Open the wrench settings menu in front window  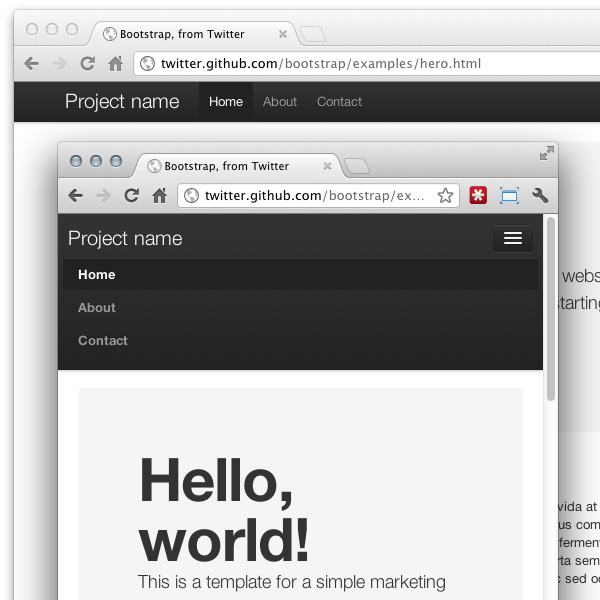[540, 196]
